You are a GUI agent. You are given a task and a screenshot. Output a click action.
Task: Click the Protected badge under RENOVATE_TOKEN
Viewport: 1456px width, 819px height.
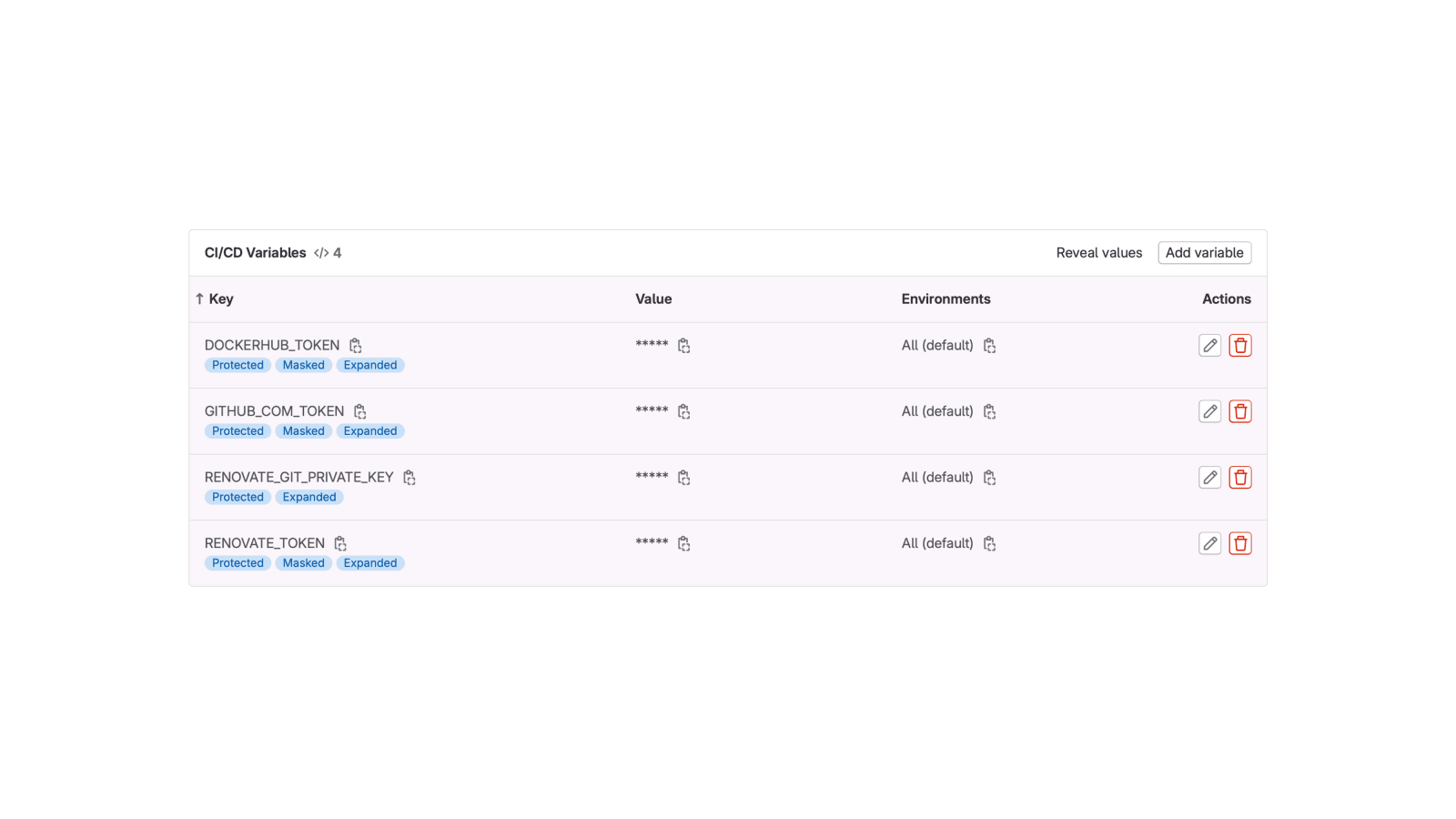click(238, 563)
